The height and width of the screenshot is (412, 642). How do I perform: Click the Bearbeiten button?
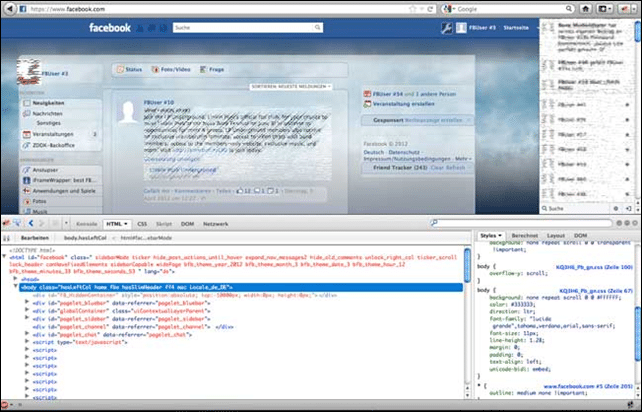pyautogui.click(x=35, y=238)
